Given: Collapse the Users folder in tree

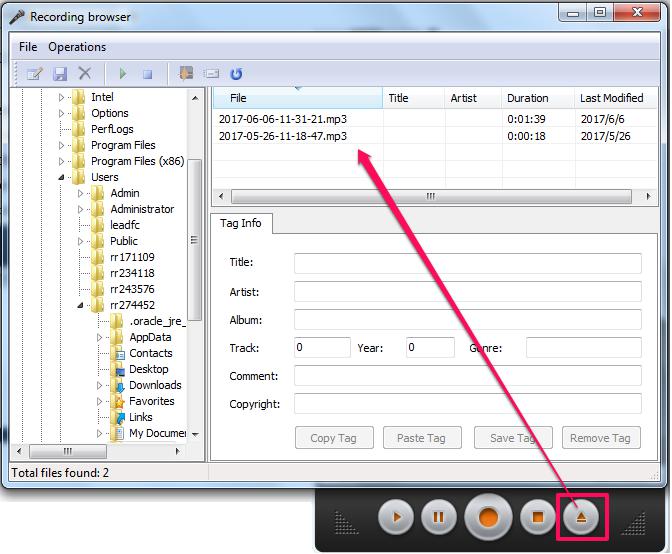Looking at the screenshot, I should coord(62,177).
